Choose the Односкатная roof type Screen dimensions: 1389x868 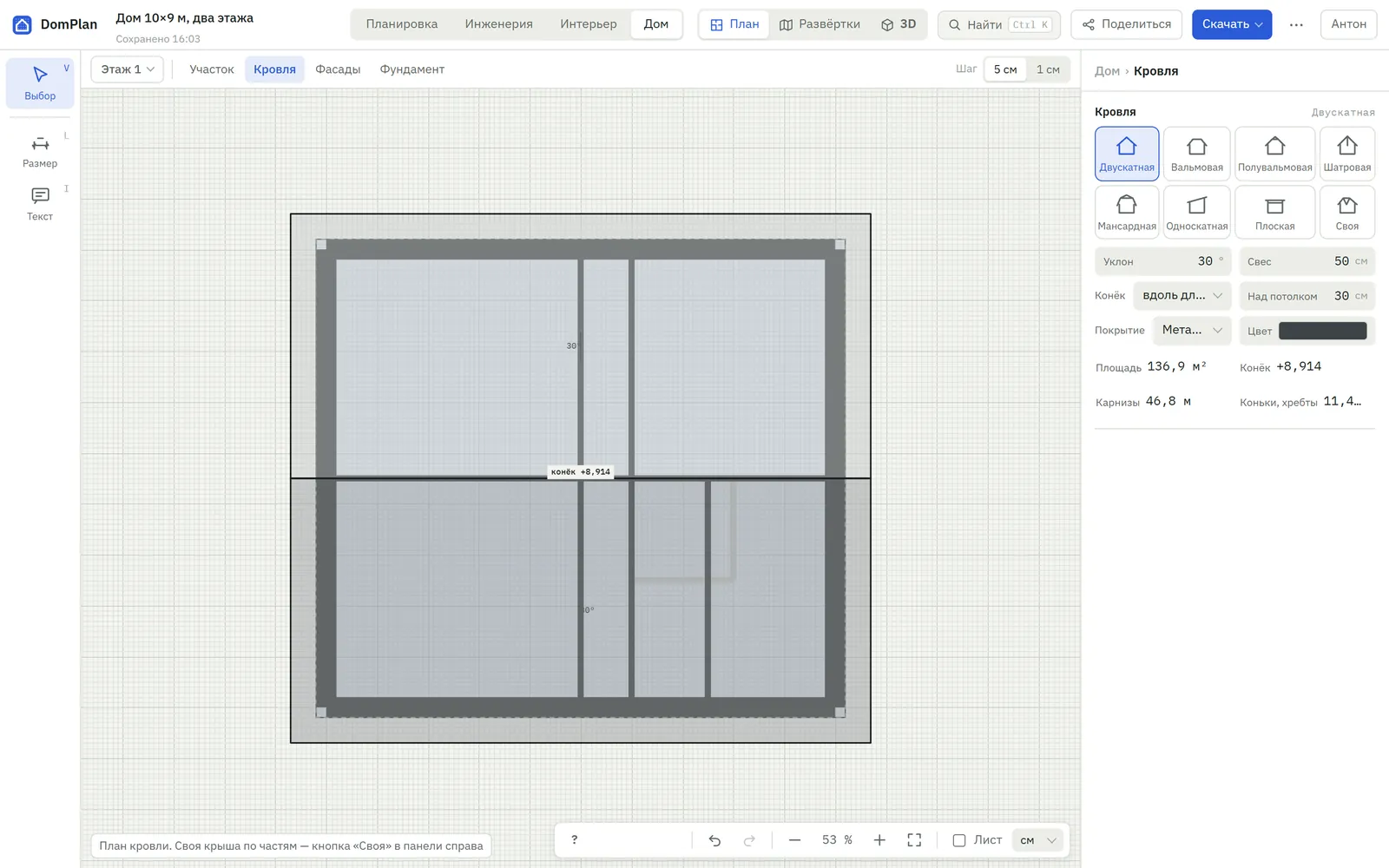pyautogui.click(x=1196, y=212)
